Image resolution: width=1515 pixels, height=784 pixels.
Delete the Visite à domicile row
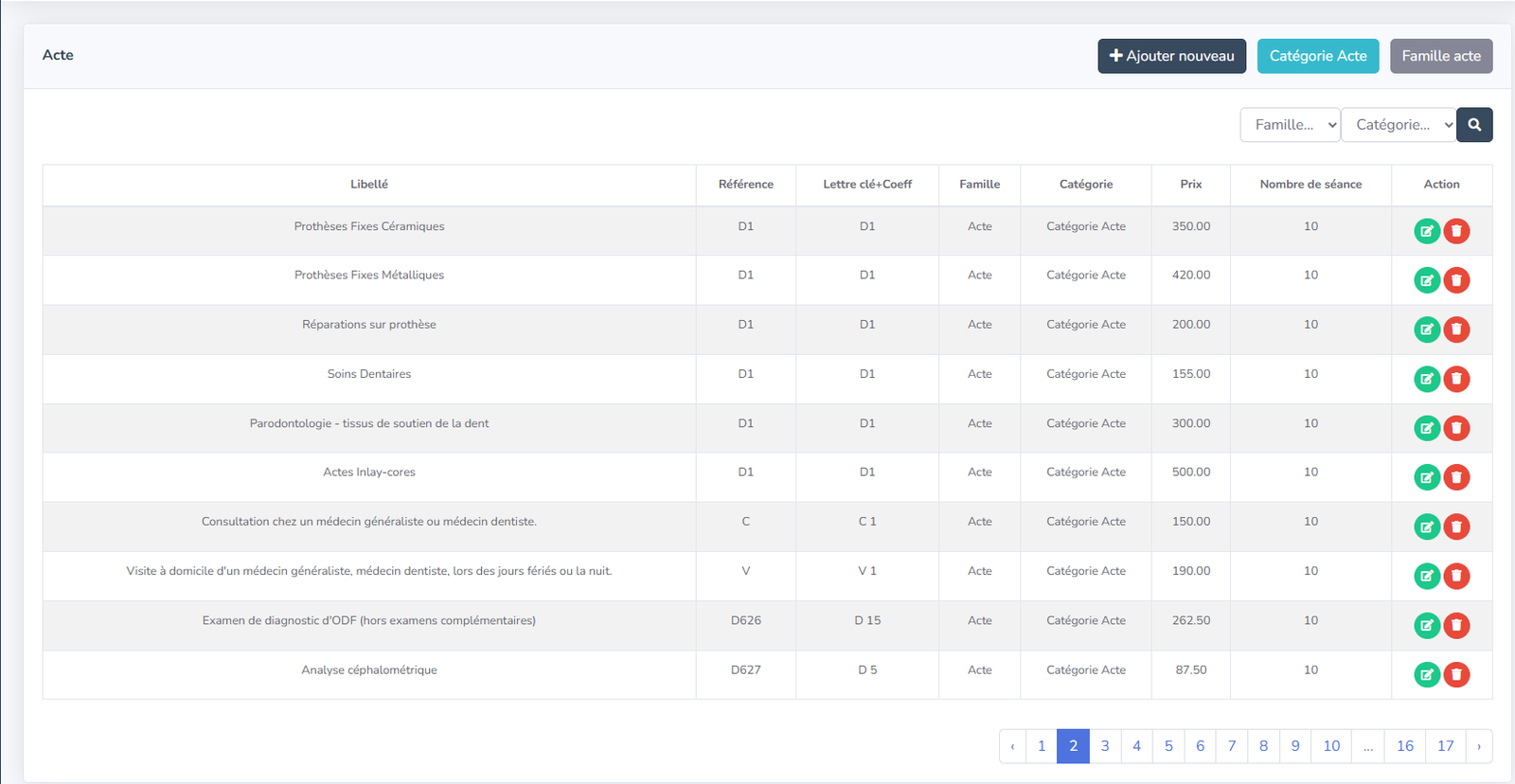point(1456,576)
